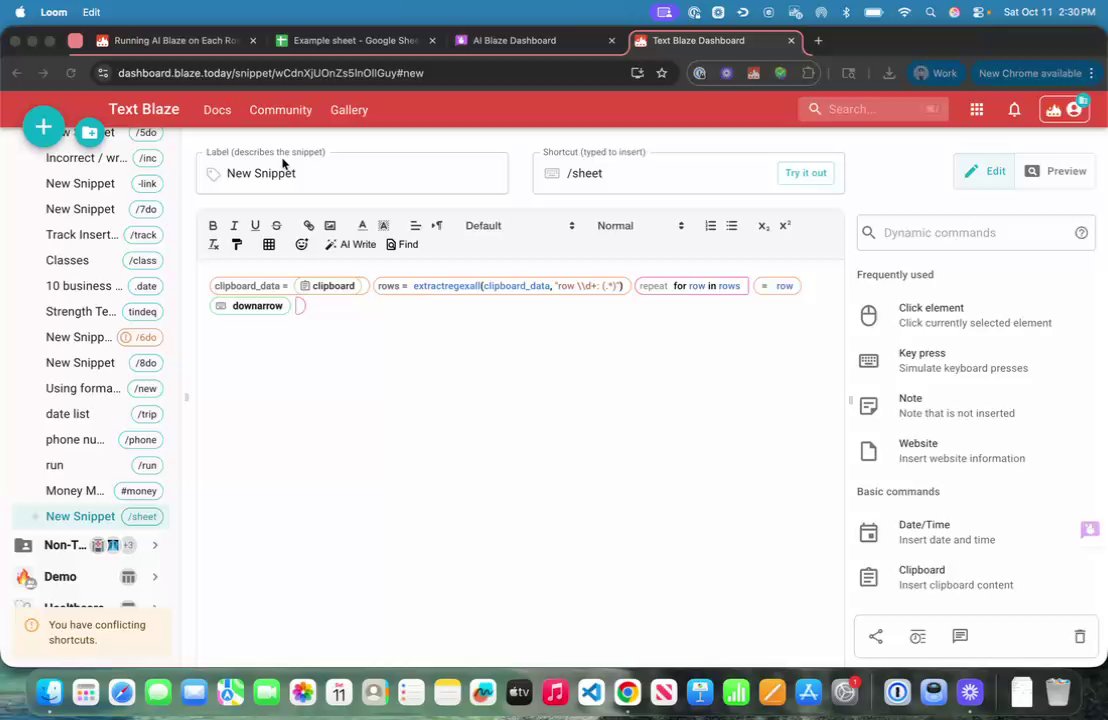Click the Try it out button

pos(806,173)
